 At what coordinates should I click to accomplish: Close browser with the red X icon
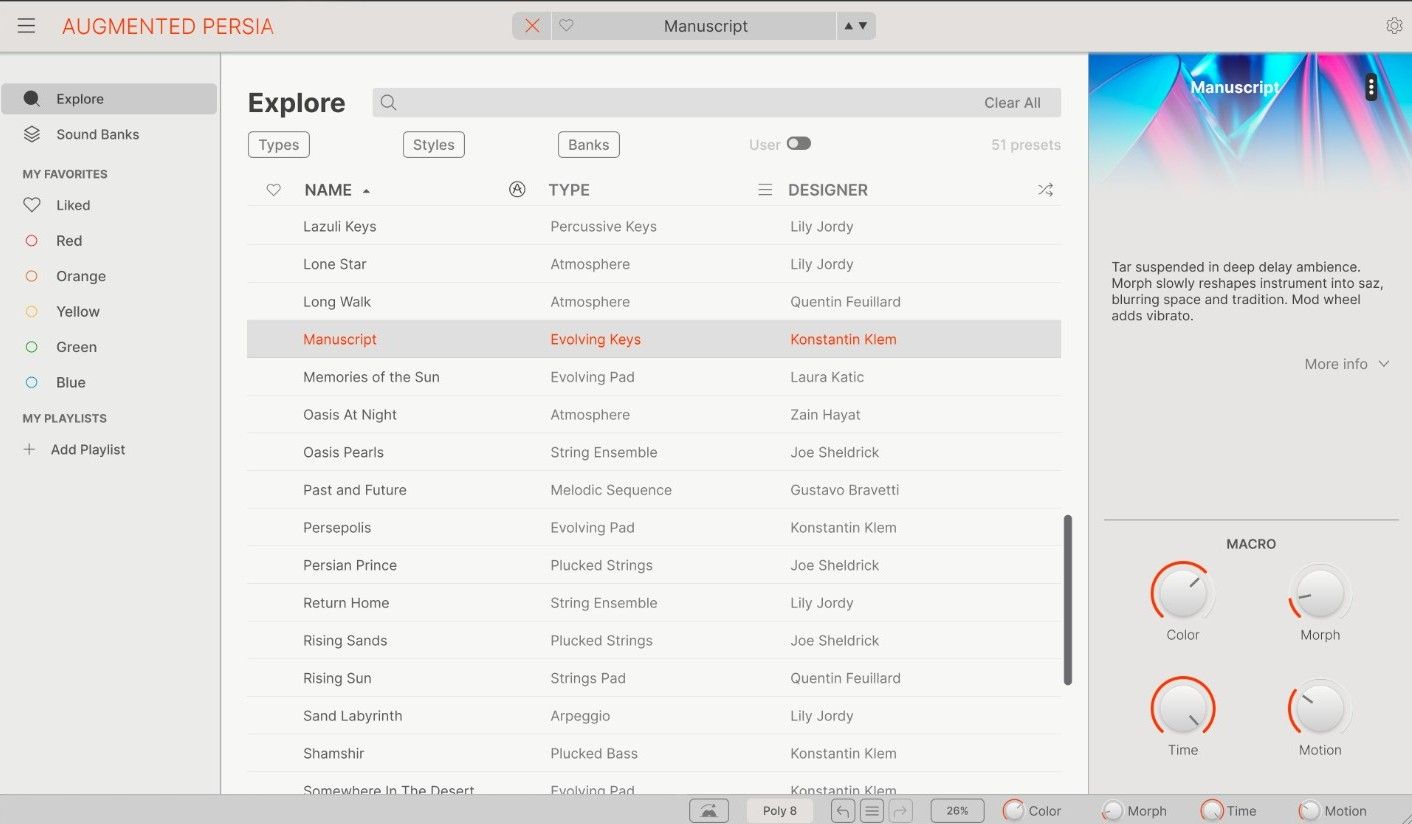tap(532, 26)
